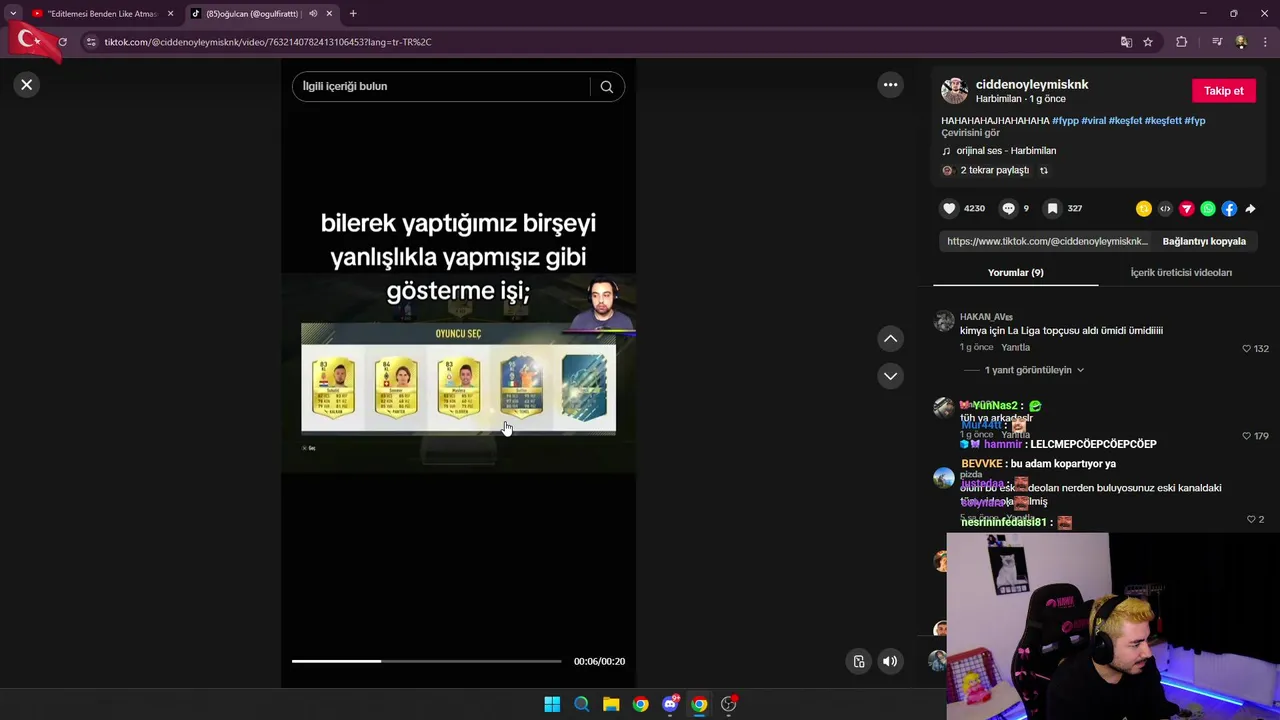Open the tab search dropdown chevron
This screenshot has width=1280, height=720.
[12, 14]
